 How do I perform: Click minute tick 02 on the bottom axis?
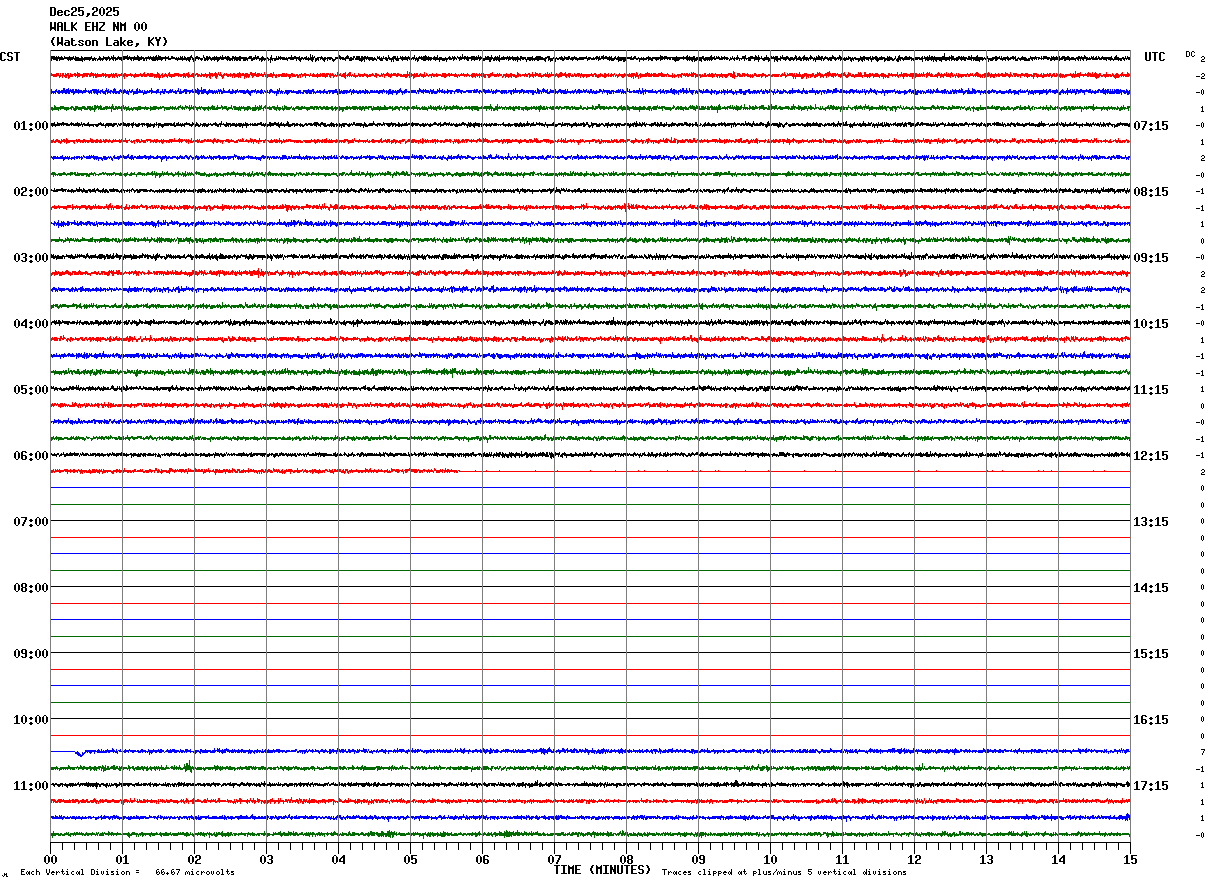(x=194, y=860)
